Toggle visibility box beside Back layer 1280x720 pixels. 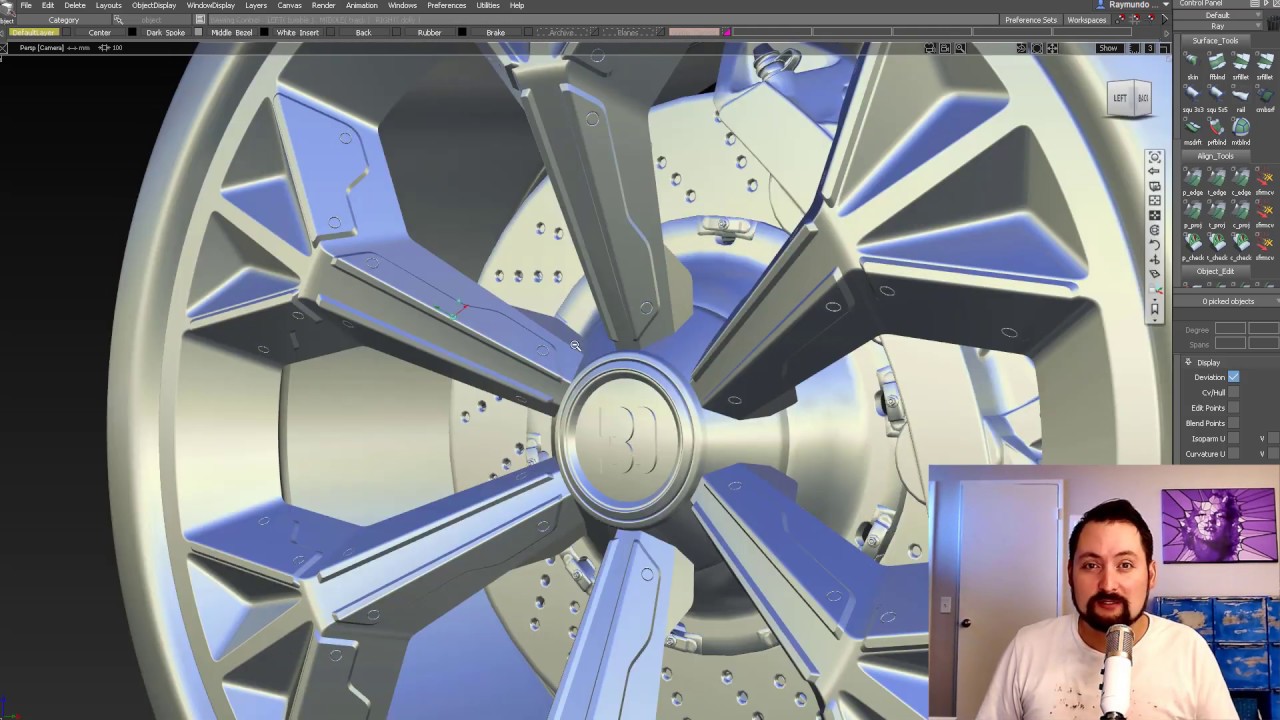pos(396,32)
